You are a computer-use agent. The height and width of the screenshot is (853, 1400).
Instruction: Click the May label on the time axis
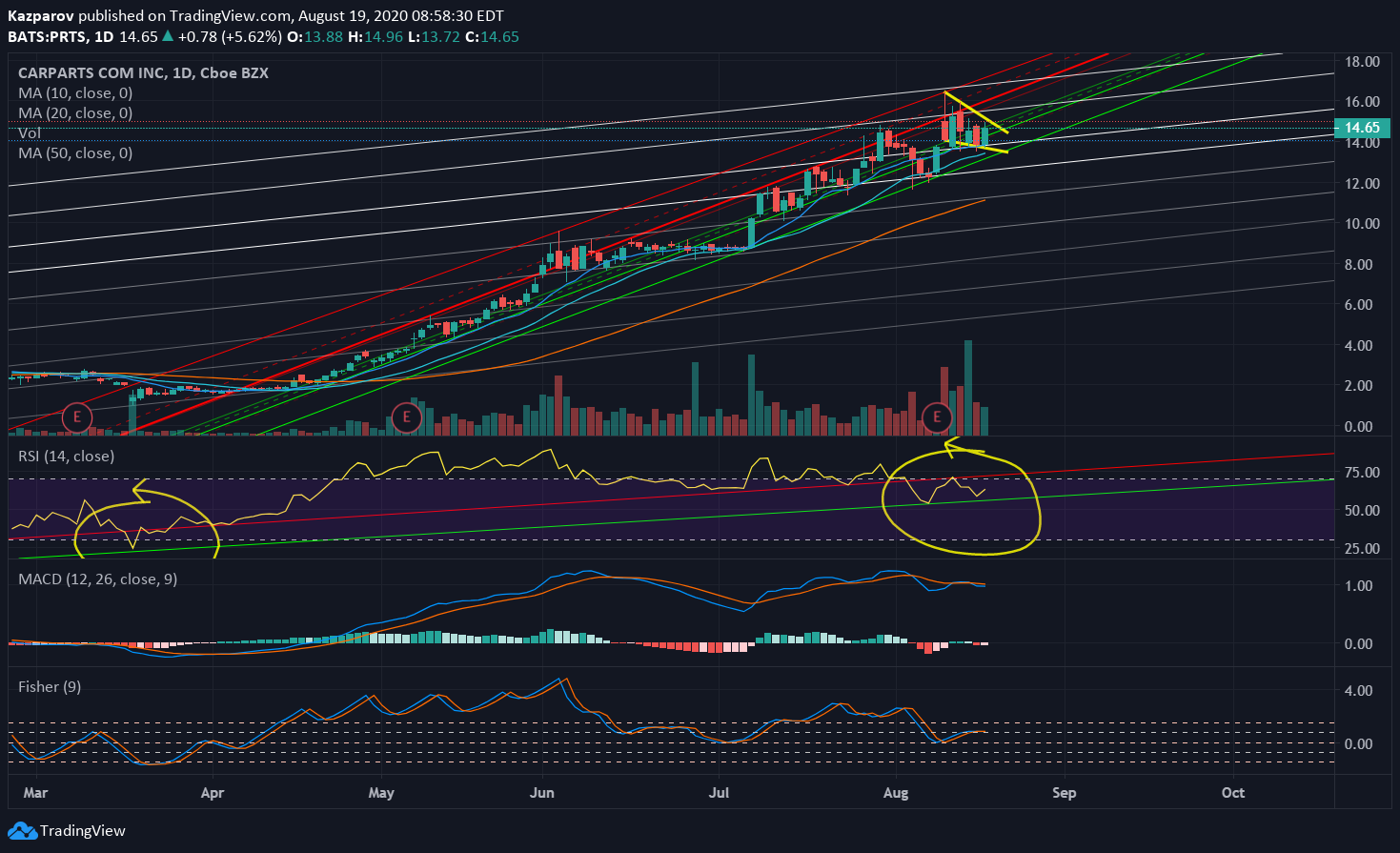coord(381,793)
